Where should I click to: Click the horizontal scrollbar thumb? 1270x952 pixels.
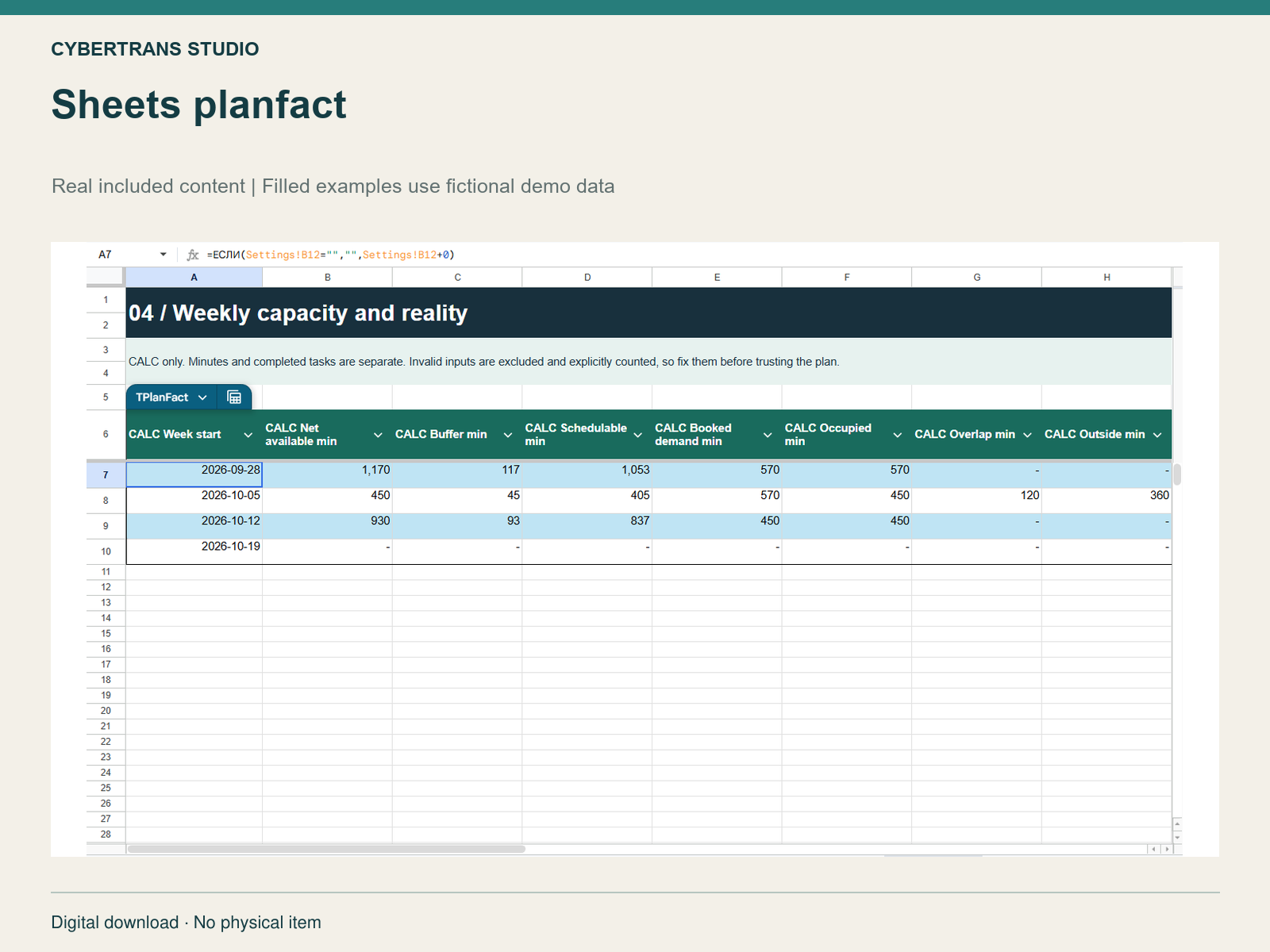326,849
